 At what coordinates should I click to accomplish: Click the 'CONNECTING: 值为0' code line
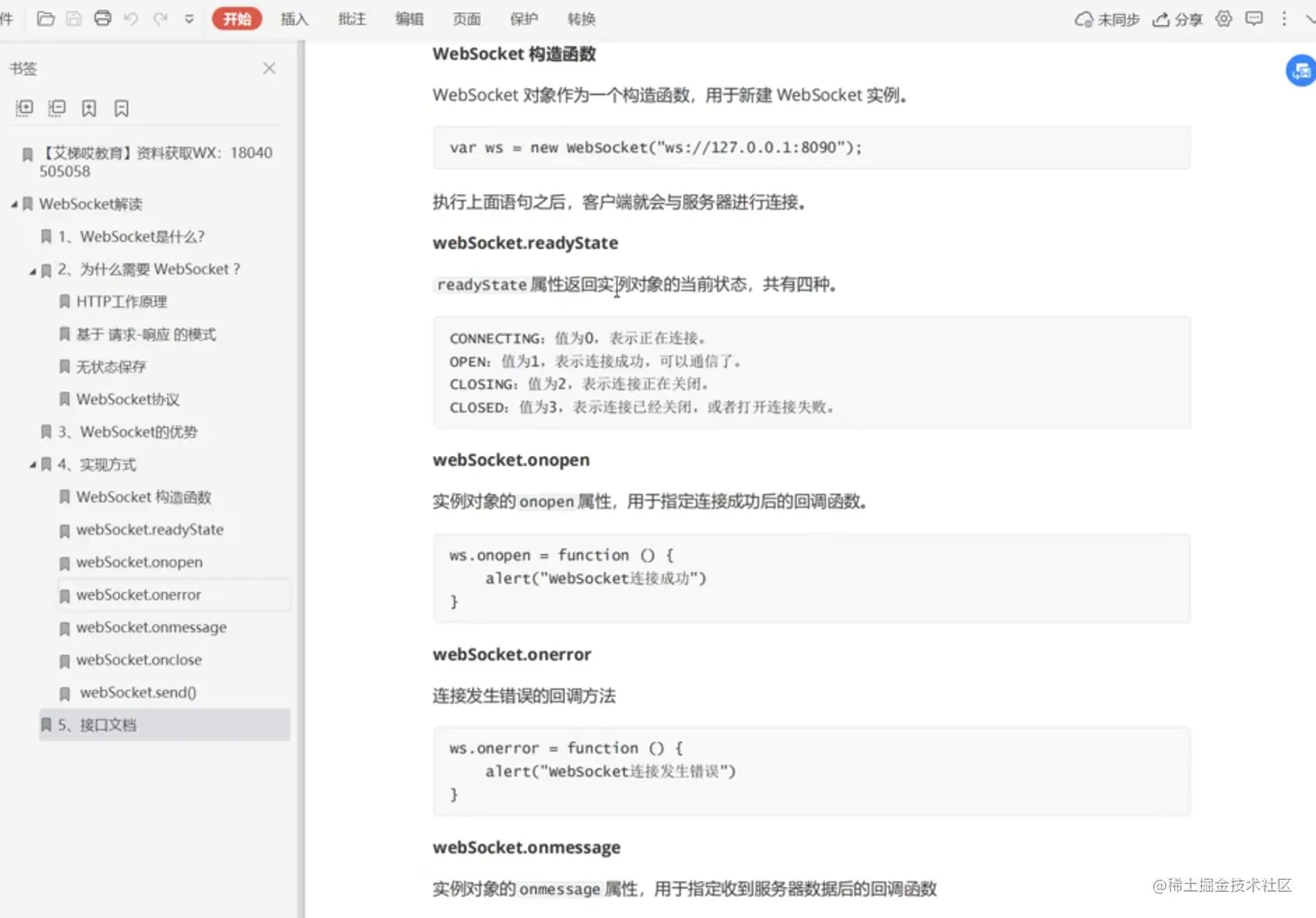[x=578, y=338]
